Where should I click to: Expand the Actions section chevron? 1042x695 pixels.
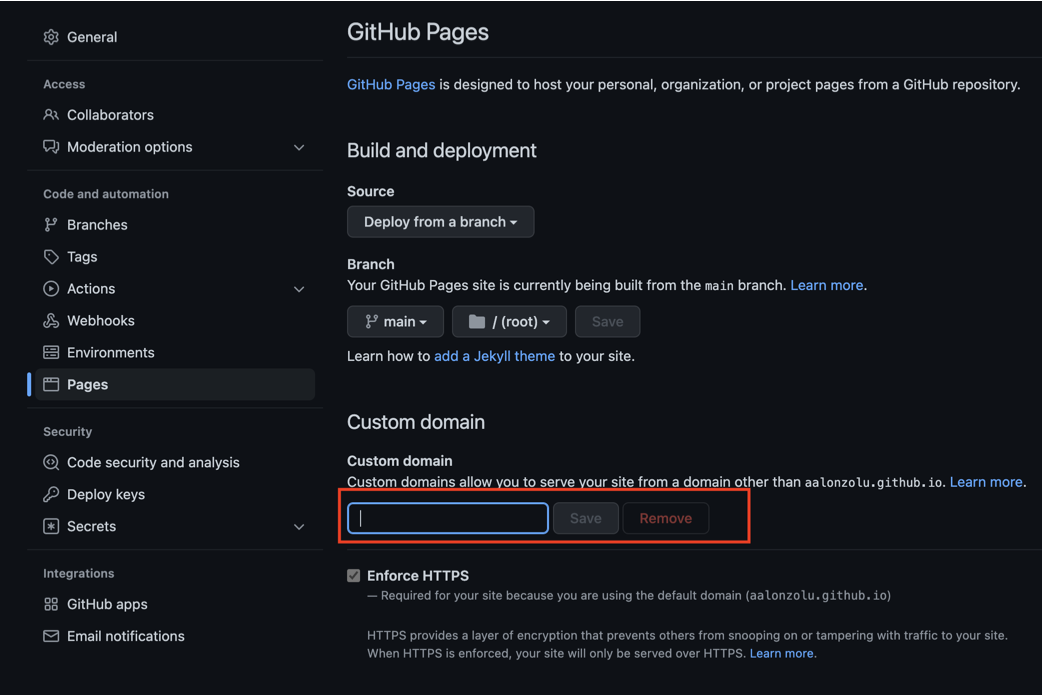[x=299, y=289]
